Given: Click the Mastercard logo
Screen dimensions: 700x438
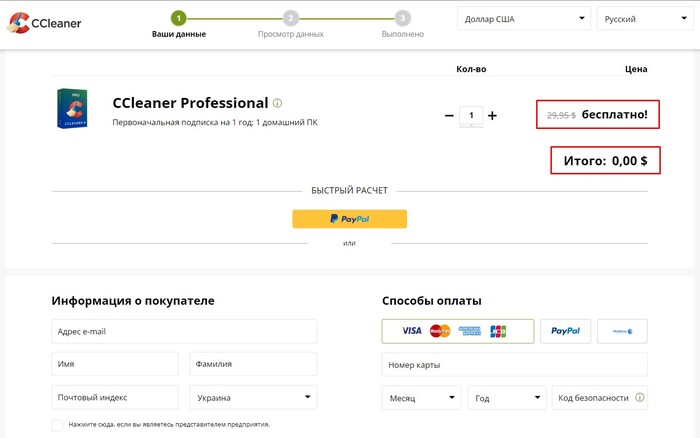Looking at the screenshot, I should click(x=440, y=331).
